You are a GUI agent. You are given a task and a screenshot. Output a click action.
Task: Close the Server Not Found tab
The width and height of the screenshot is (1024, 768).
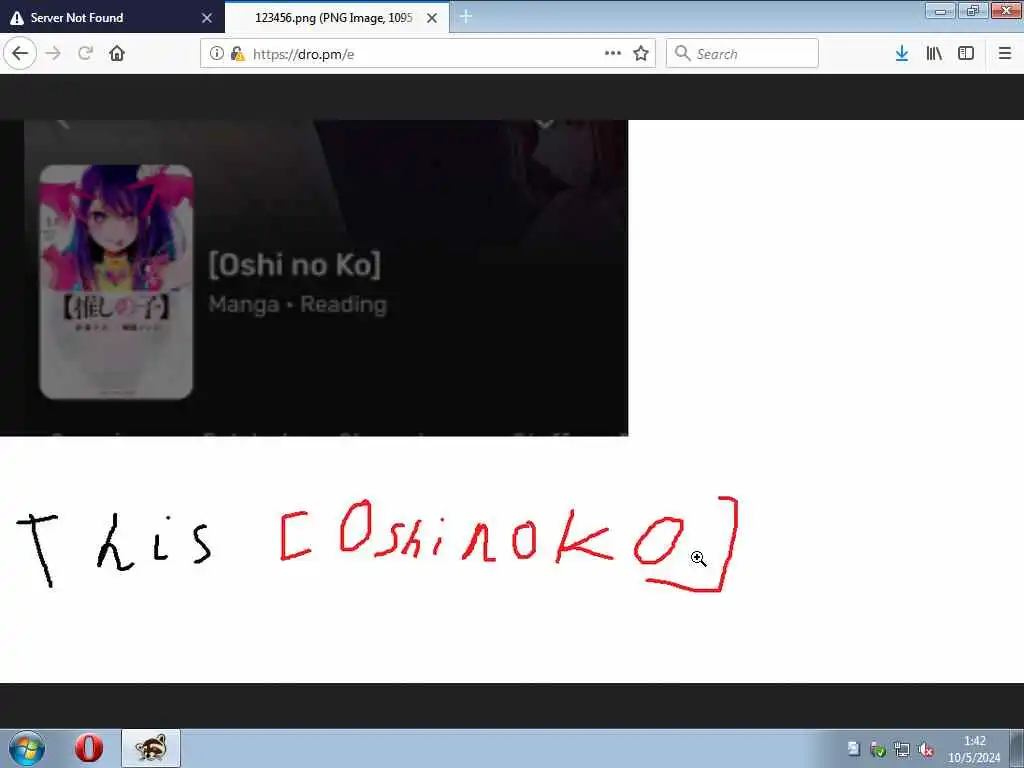pyautogui.click(x=207, y=18)
